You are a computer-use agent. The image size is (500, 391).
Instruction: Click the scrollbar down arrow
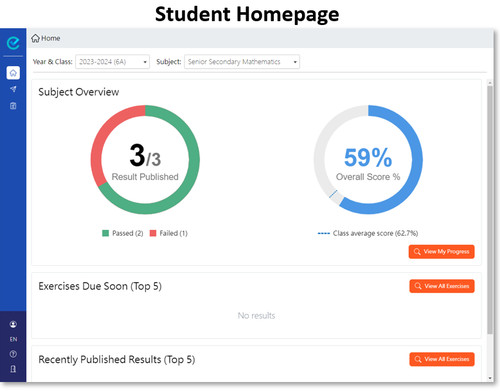(x=490, y=378)
